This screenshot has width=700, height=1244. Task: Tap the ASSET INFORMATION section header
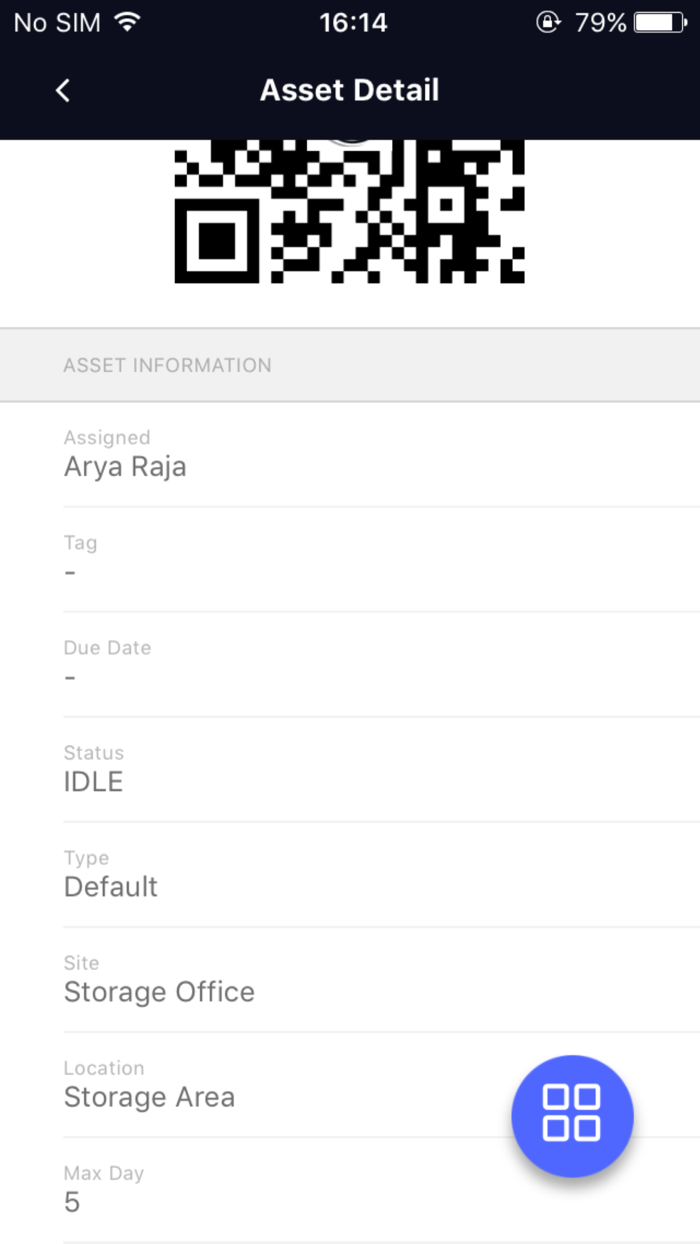click(167, 365)
